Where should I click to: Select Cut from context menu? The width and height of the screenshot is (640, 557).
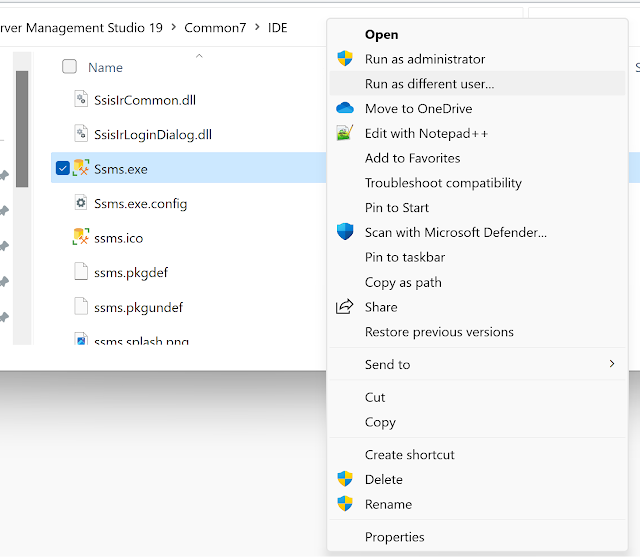[375, 397]
